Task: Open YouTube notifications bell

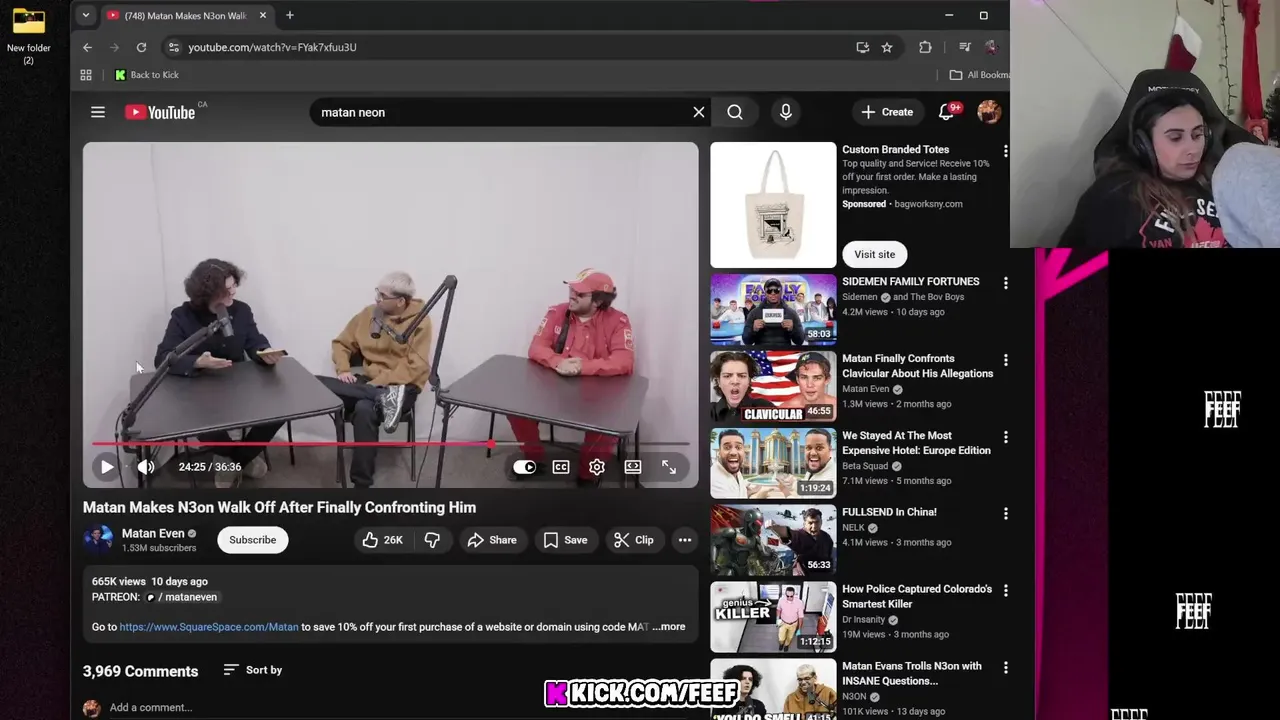Action: point(946,112)
